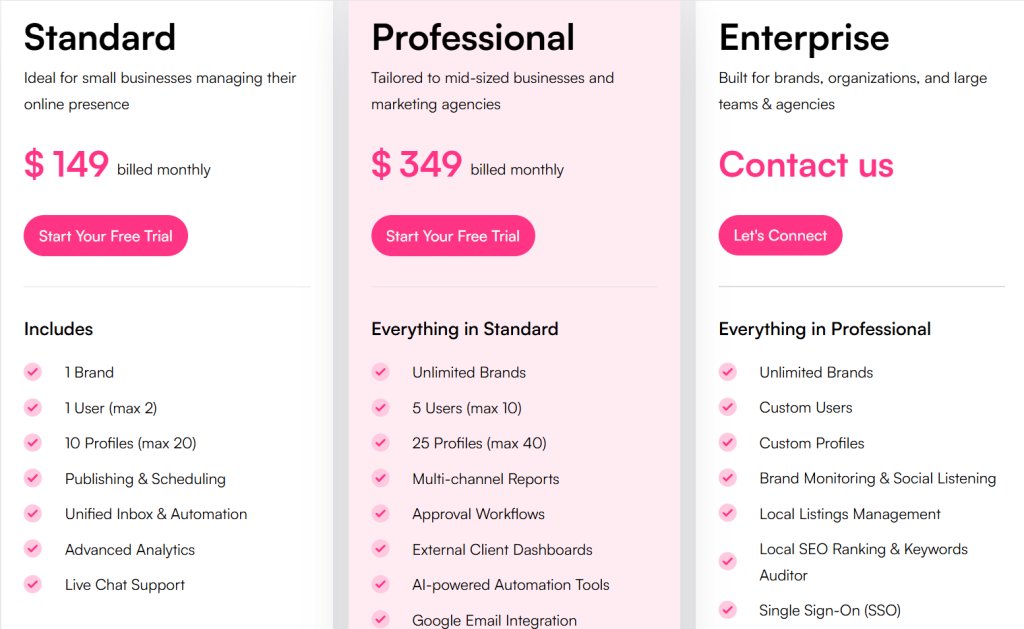The image size is (1024, 629).
Task: Start the free trial for Standard plan
Action: click(106, 236)
